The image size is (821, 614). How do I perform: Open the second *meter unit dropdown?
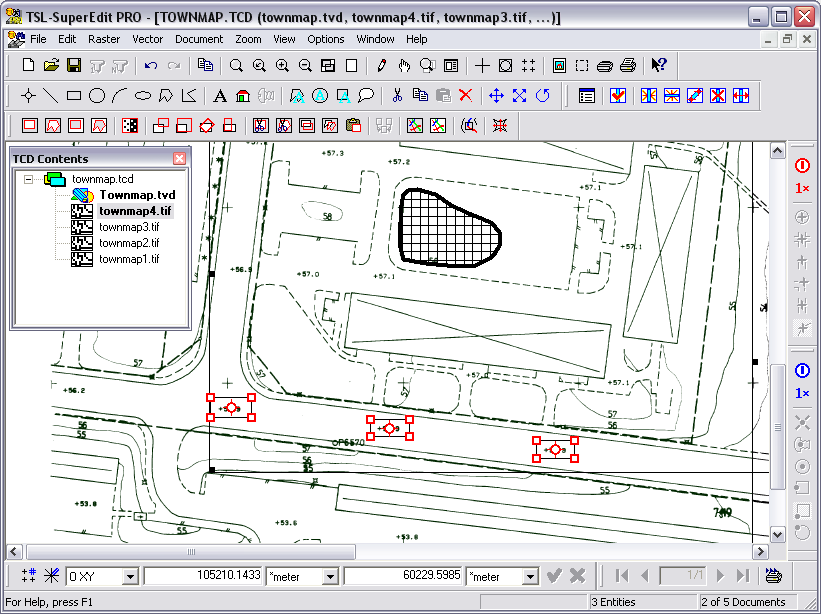coord(530,576)
